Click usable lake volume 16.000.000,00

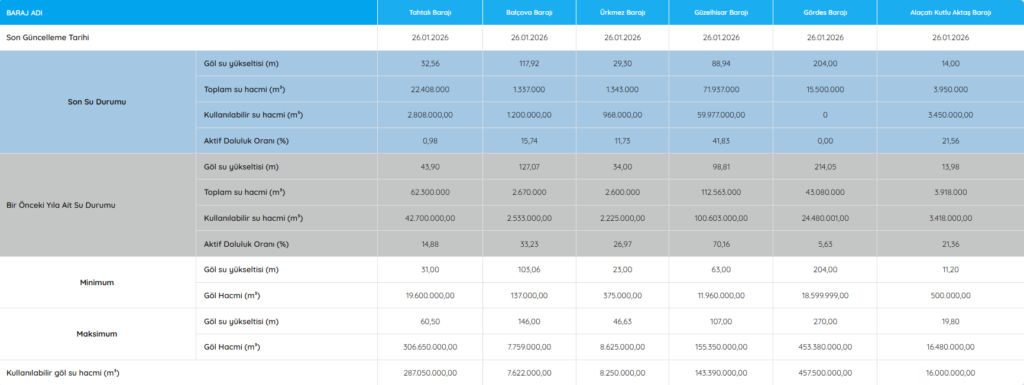950,373
